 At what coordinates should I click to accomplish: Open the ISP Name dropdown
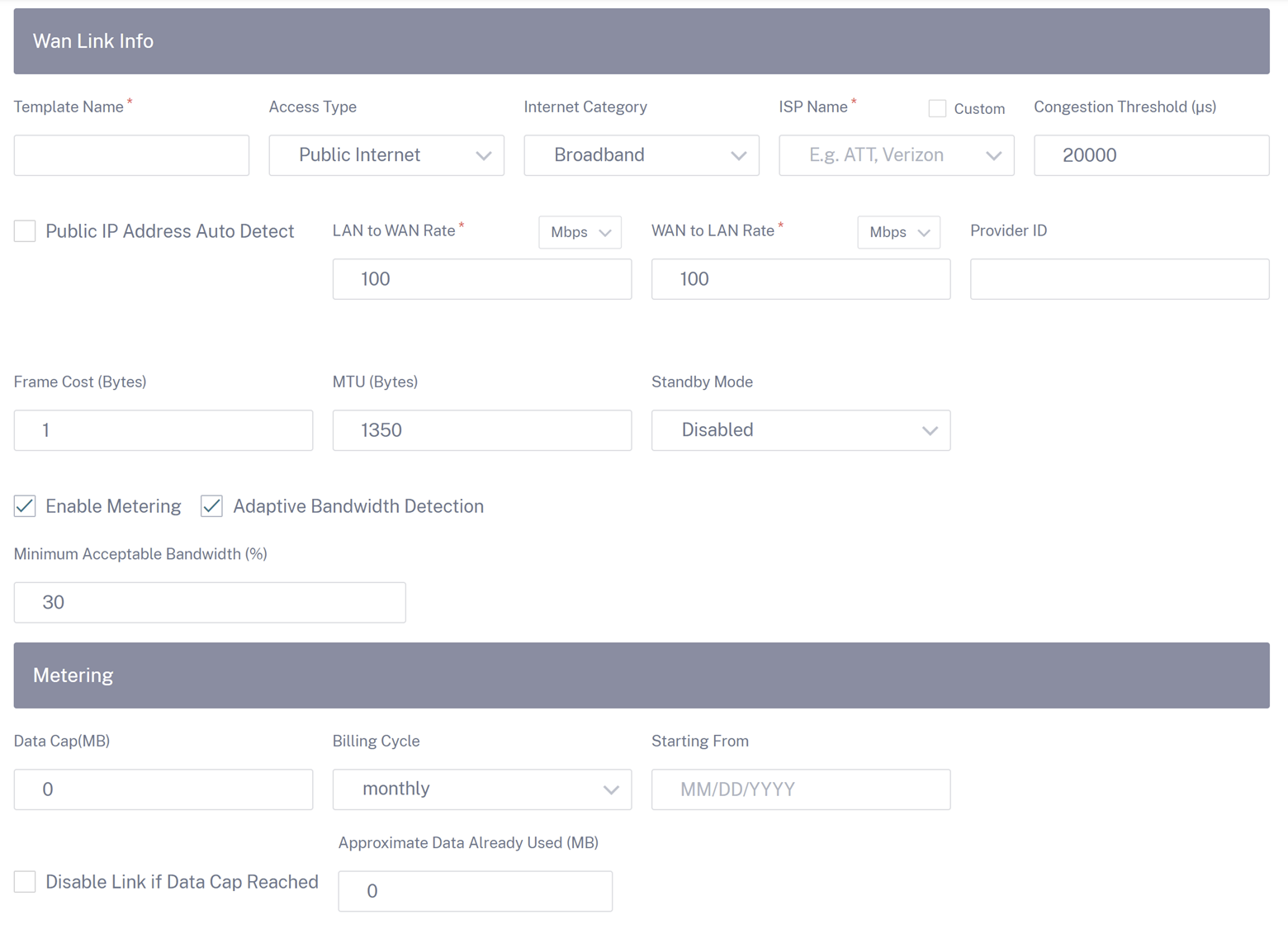(x=897, y=155)
